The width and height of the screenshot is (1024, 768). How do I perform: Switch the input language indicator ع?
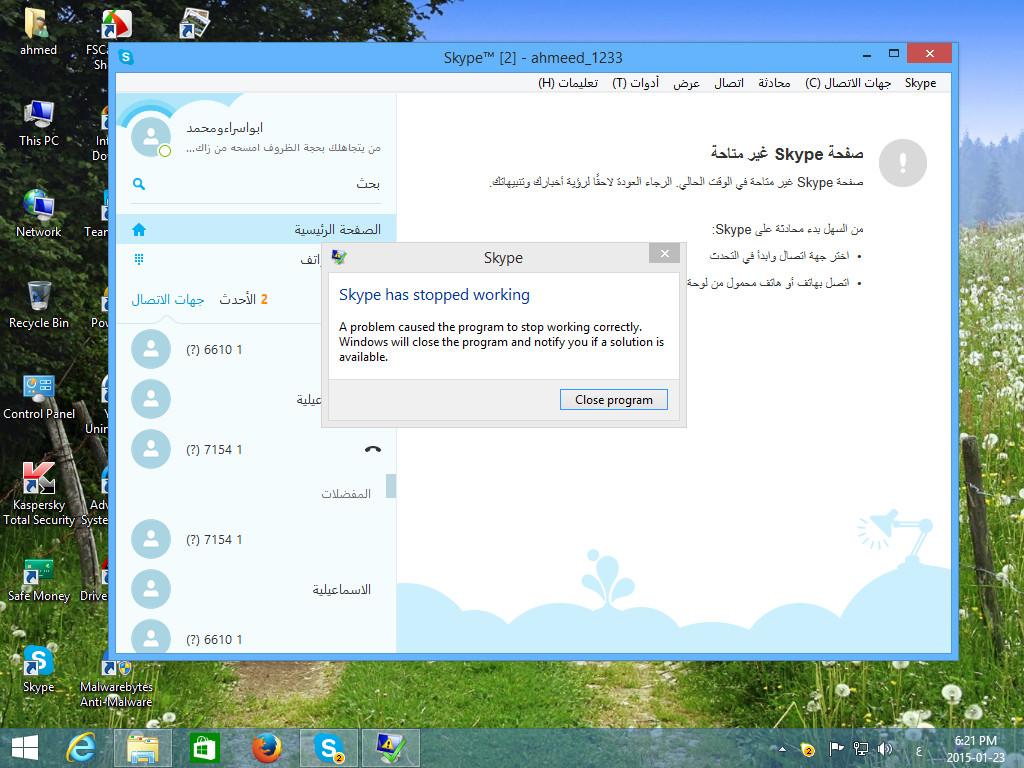coord(918,750)
